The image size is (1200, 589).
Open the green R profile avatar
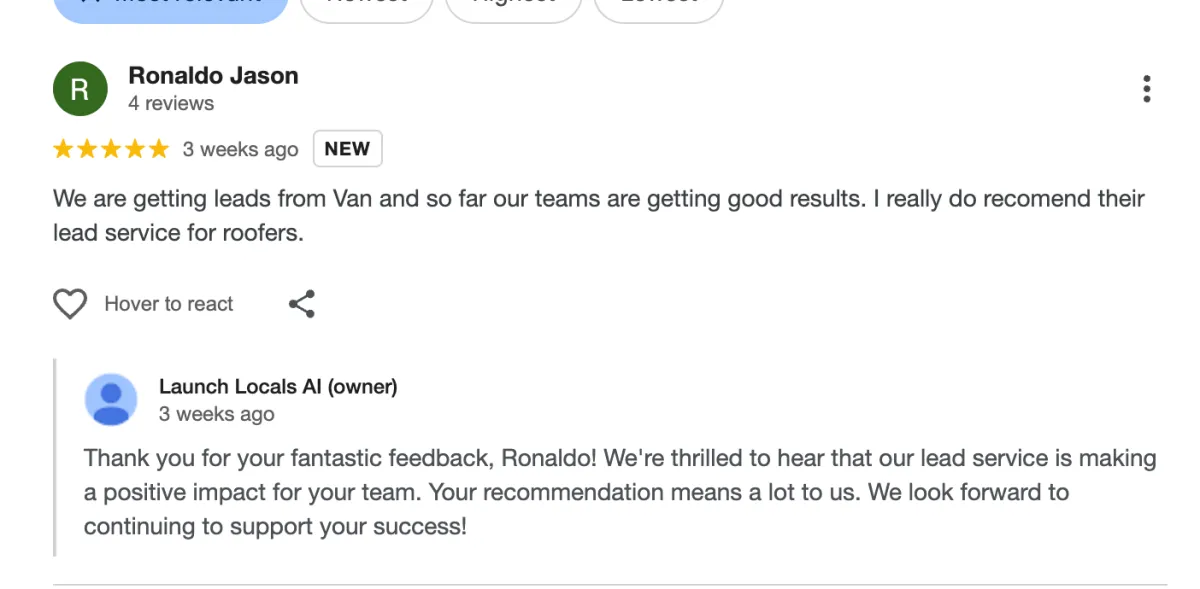(x=80, y=89)
